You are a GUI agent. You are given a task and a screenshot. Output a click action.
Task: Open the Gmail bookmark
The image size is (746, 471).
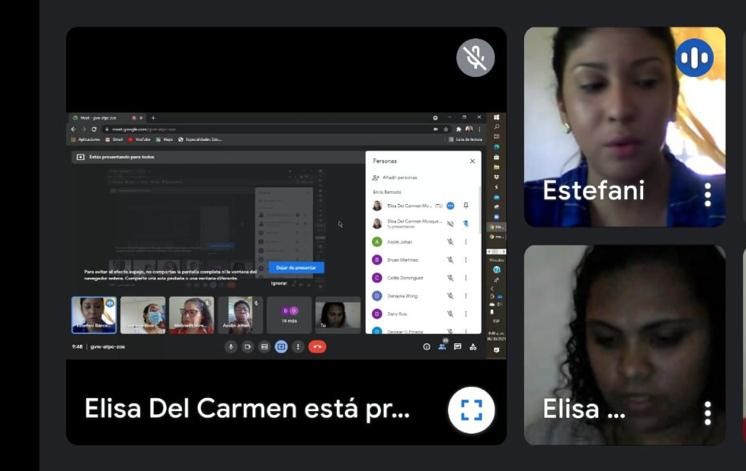click(x=114, y=140)
